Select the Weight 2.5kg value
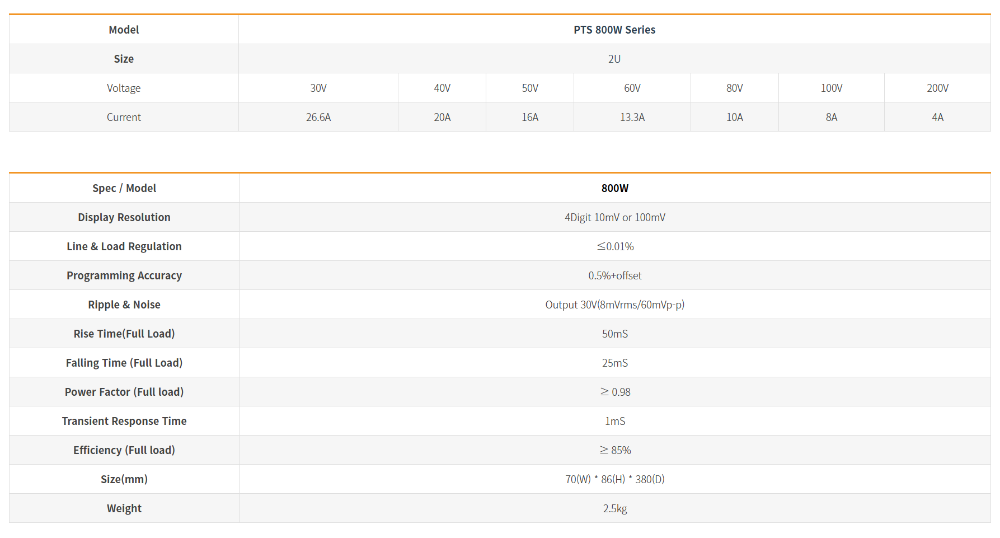Viewport: 1000px width, 538px height. coord(614,508)
